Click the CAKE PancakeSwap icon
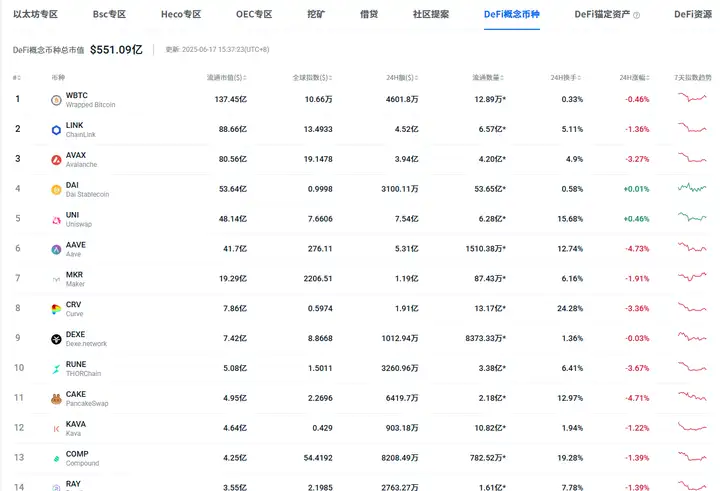 [x=56, y=399]
